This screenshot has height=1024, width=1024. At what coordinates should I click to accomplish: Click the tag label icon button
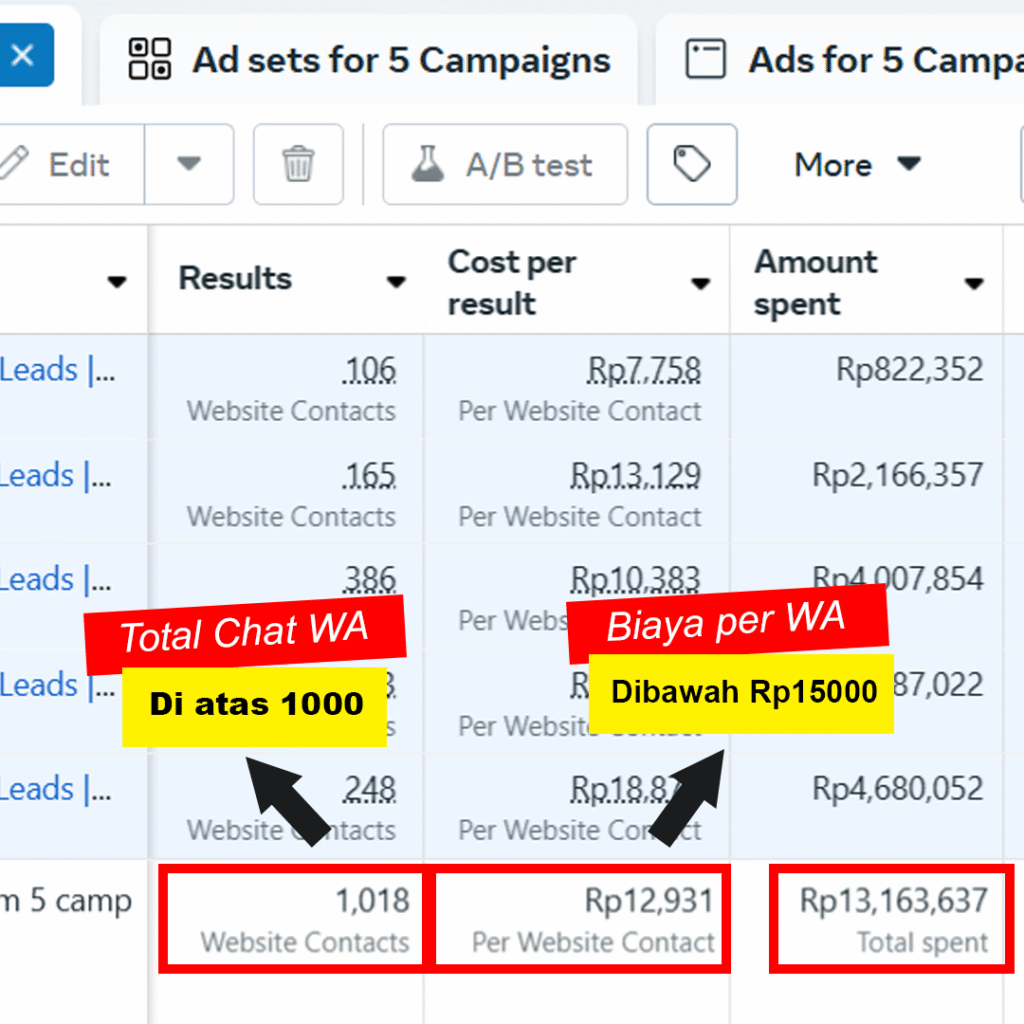pos(691,164)
